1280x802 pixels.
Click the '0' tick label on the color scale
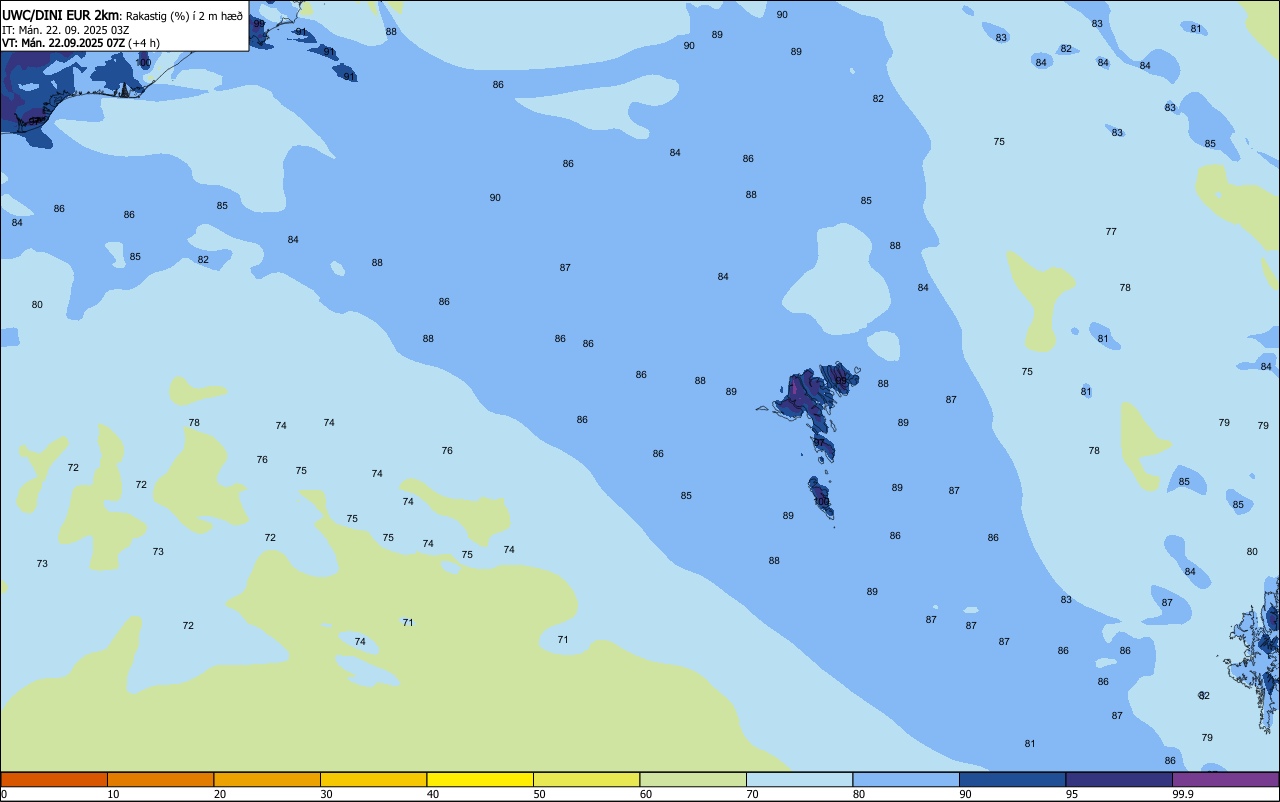[x=4, y=794]
